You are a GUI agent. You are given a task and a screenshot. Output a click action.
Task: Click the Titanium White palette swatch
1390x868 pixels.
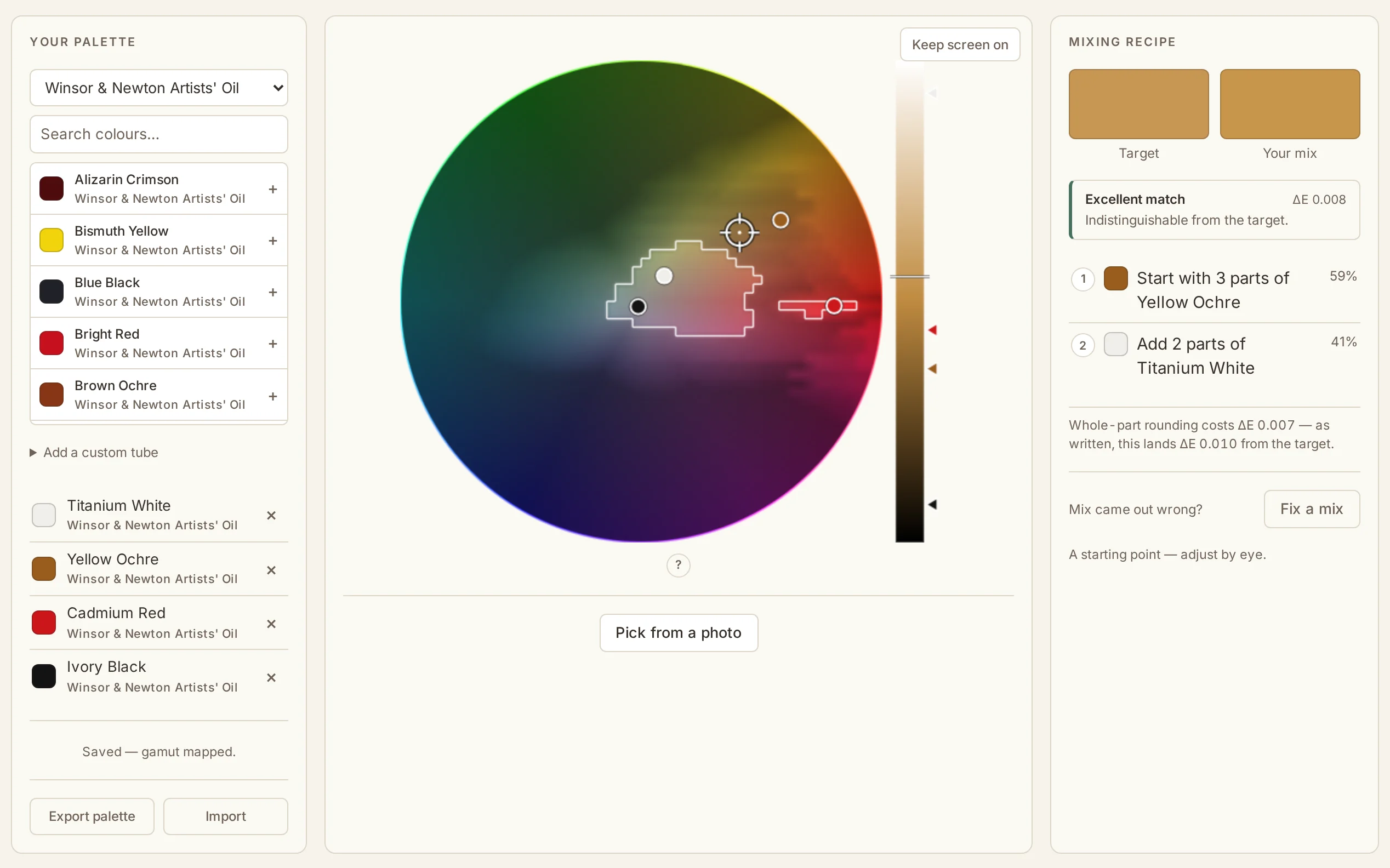point(44,515)
